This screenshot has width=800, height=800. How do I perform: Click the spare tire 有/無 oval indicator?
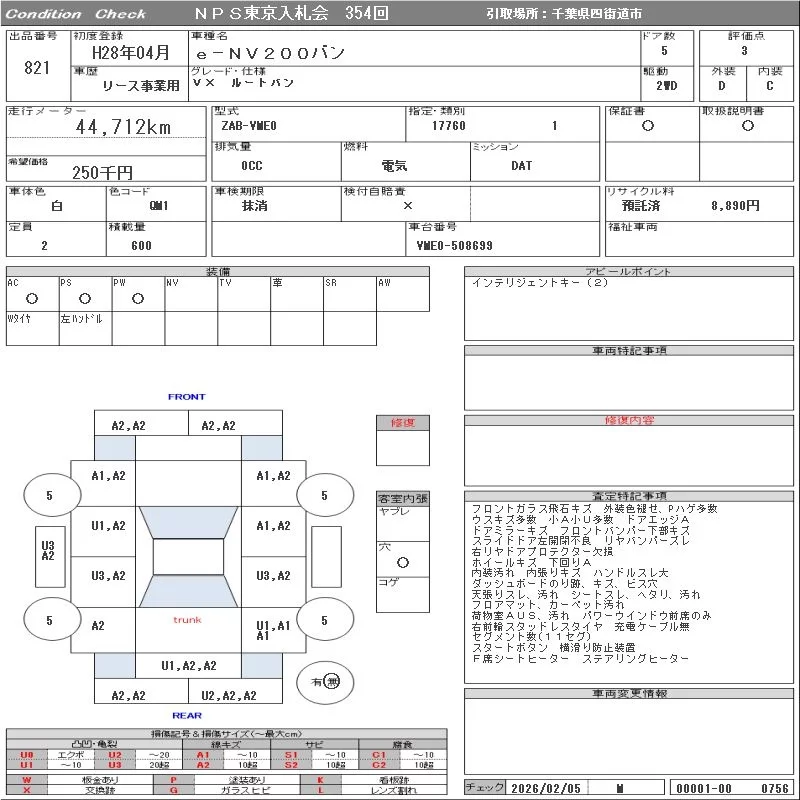(x=325, y=682)
